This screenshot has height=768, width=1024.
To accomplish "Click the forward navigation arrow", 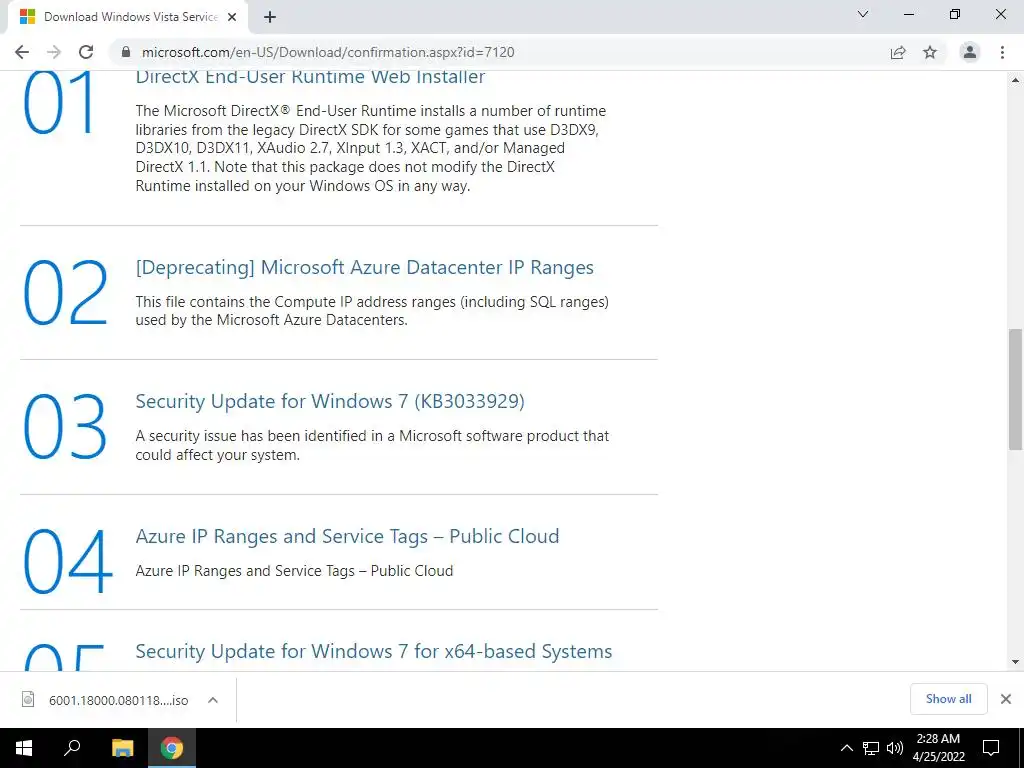I will click(x=54, y=52).
